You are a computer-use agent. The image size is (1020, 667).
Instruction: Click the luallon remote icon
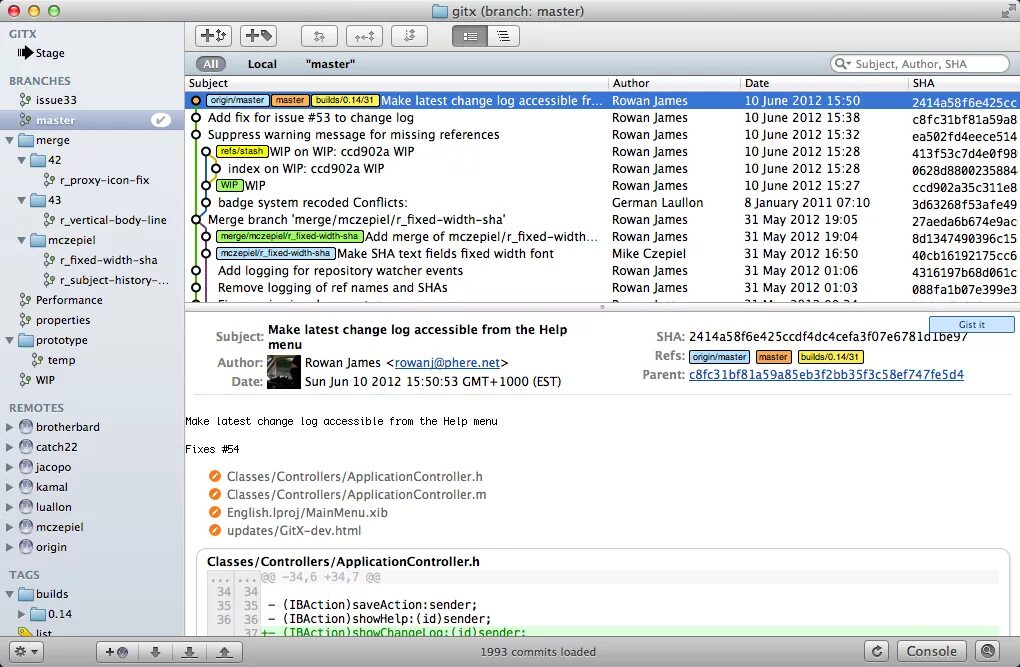[x=26, y=507]
